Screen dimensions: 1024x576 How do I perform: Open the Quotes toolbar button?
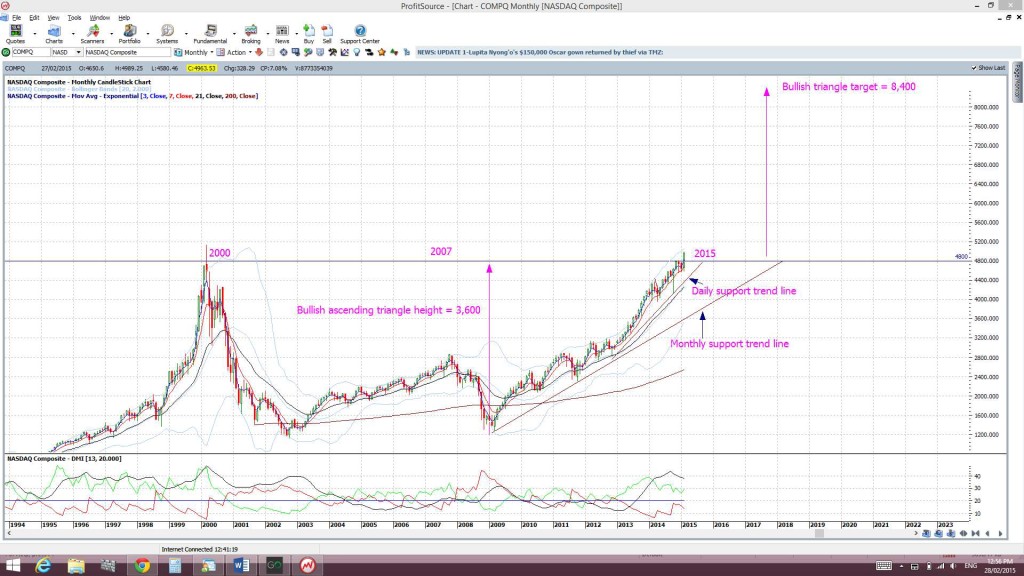pos(15,33)
